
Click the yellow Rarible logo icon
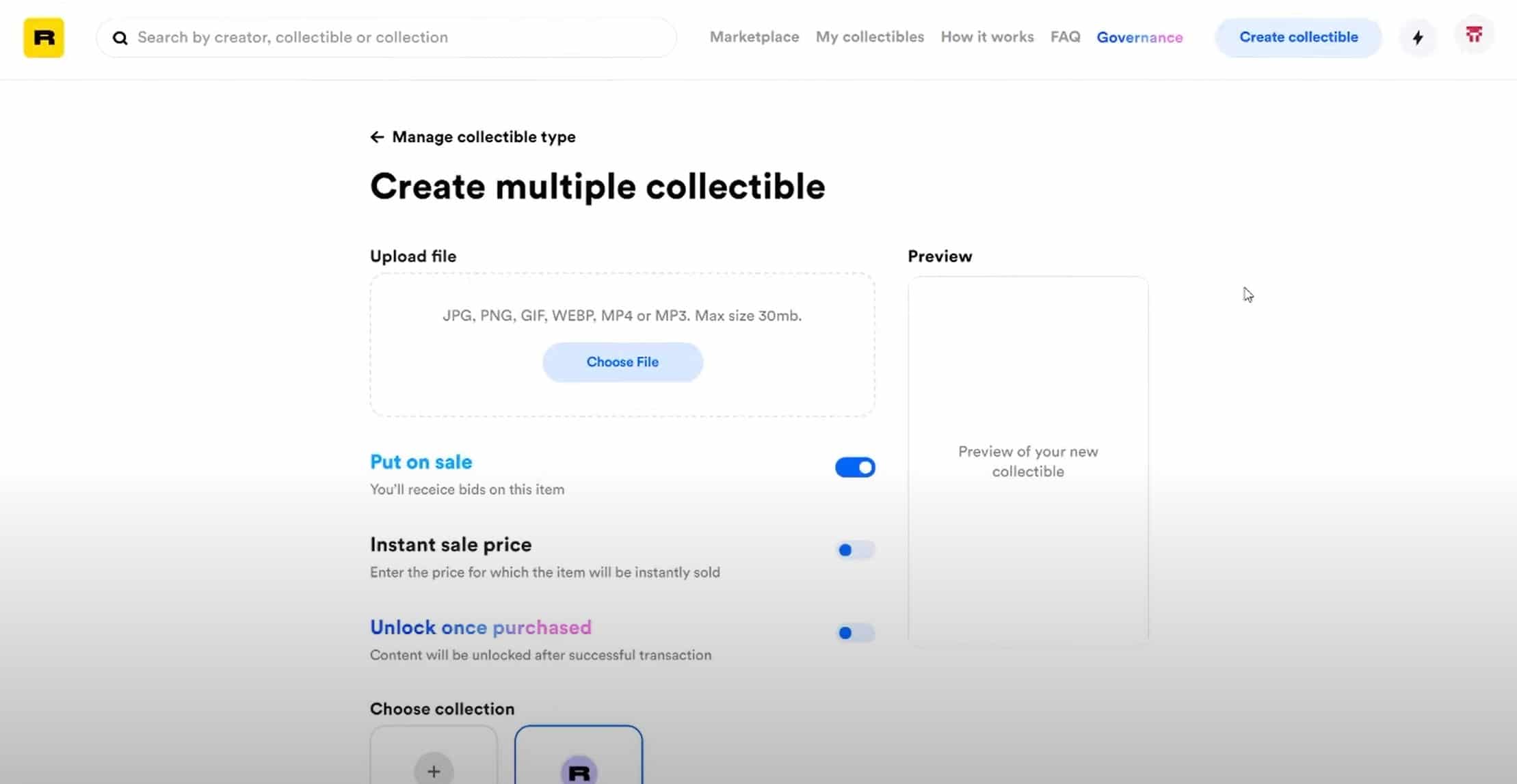(44, 38)
